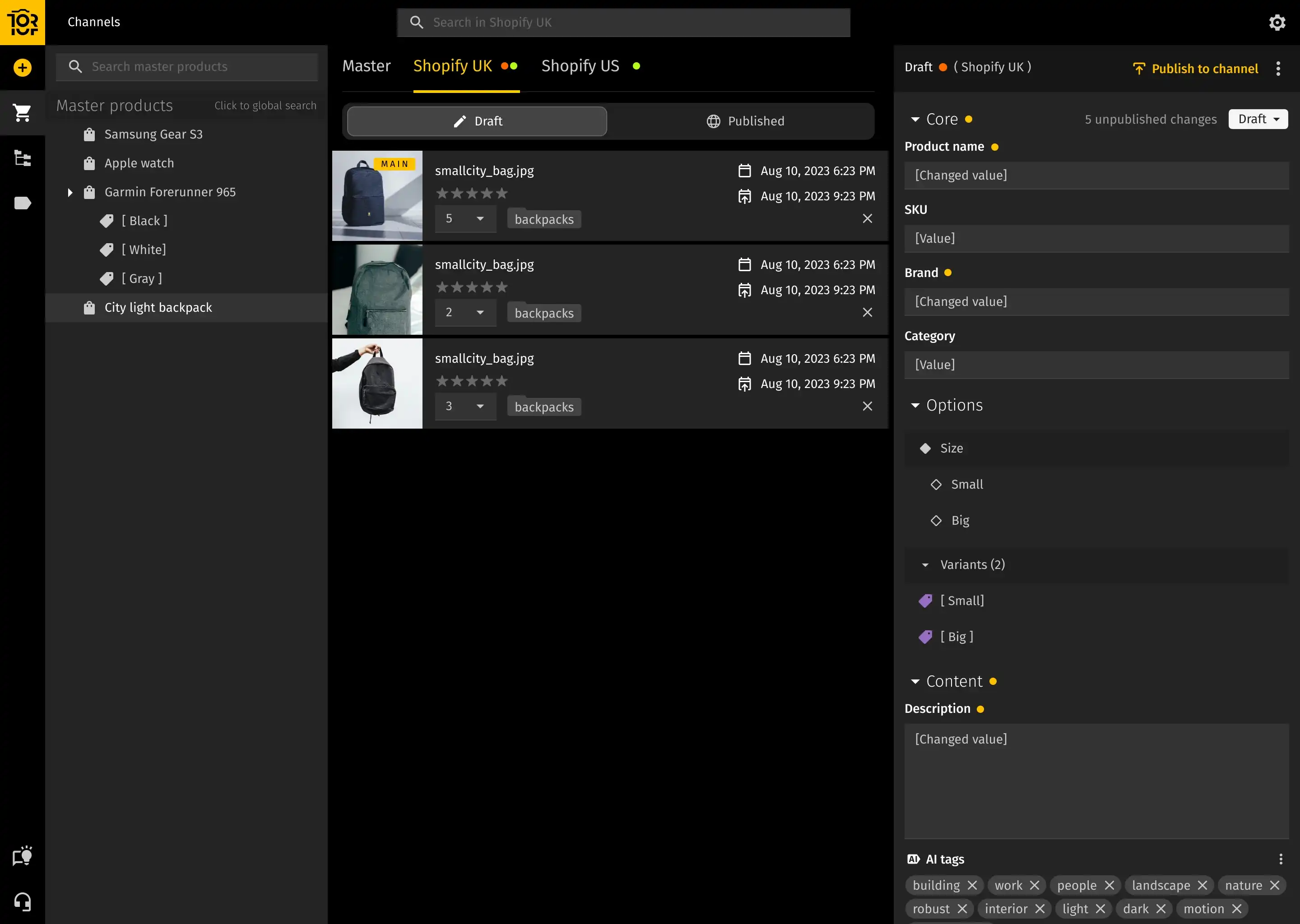Switch to the Shopify UK tab
This screenshot has height=924, width=1300.
tap(466, 66)
